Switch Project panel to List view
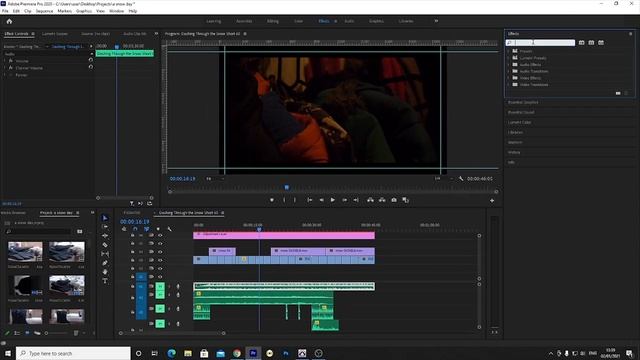 point(17,333)
